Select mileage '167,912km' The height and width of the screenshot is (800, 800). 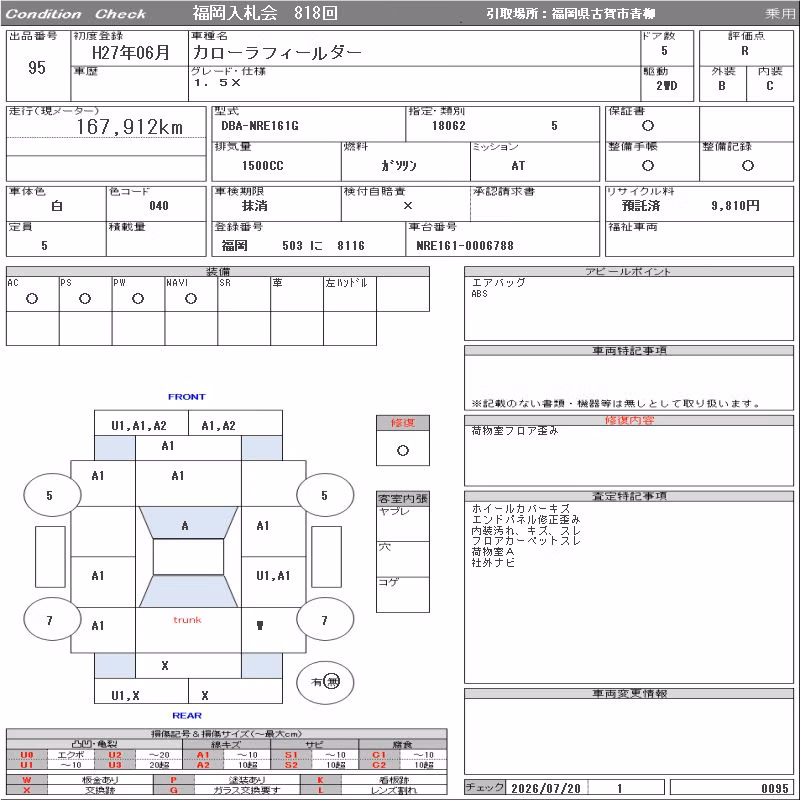(x=130, y=127)
